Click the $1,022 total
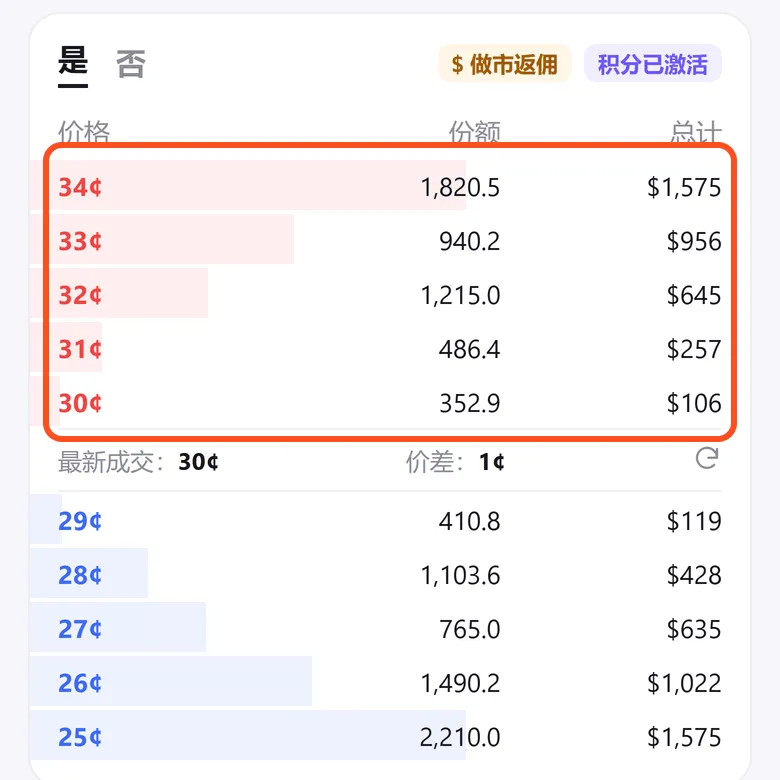Image resolution: width=780 pixels, height=780 pixels. [684, 683]
